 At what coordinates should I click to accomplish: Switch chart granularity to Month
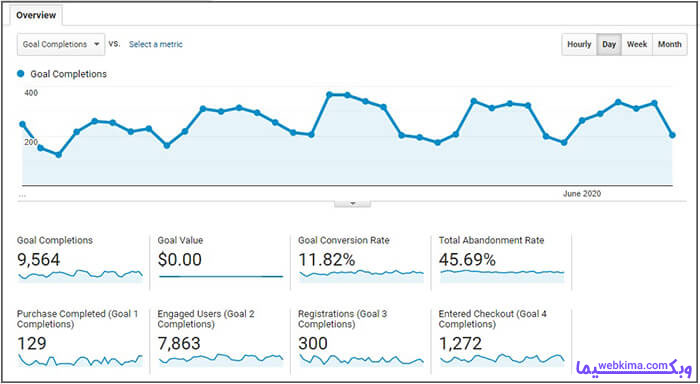[670, 44]
